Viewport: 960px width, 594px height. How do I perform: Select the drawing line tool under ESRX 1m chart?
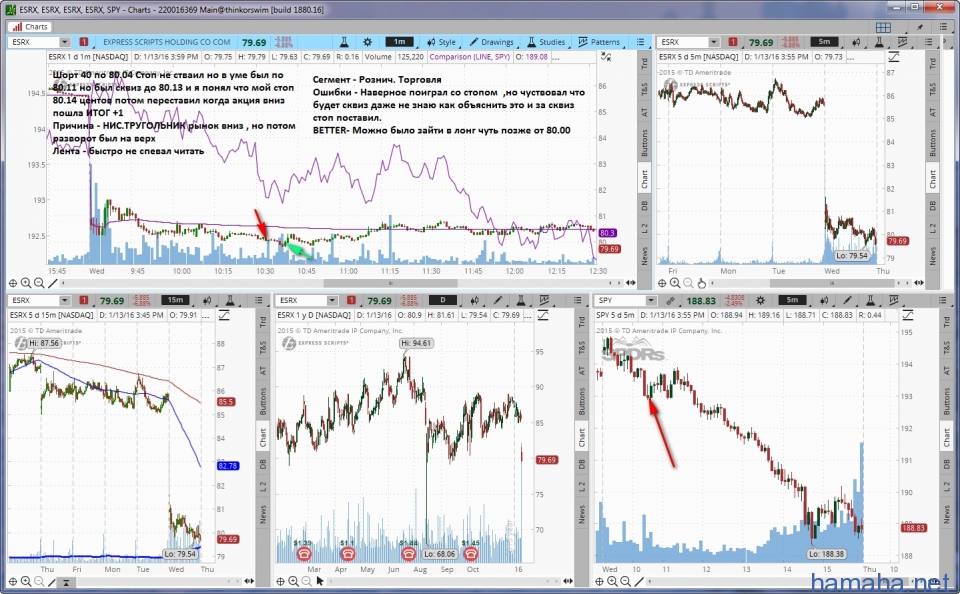(53, 283)
